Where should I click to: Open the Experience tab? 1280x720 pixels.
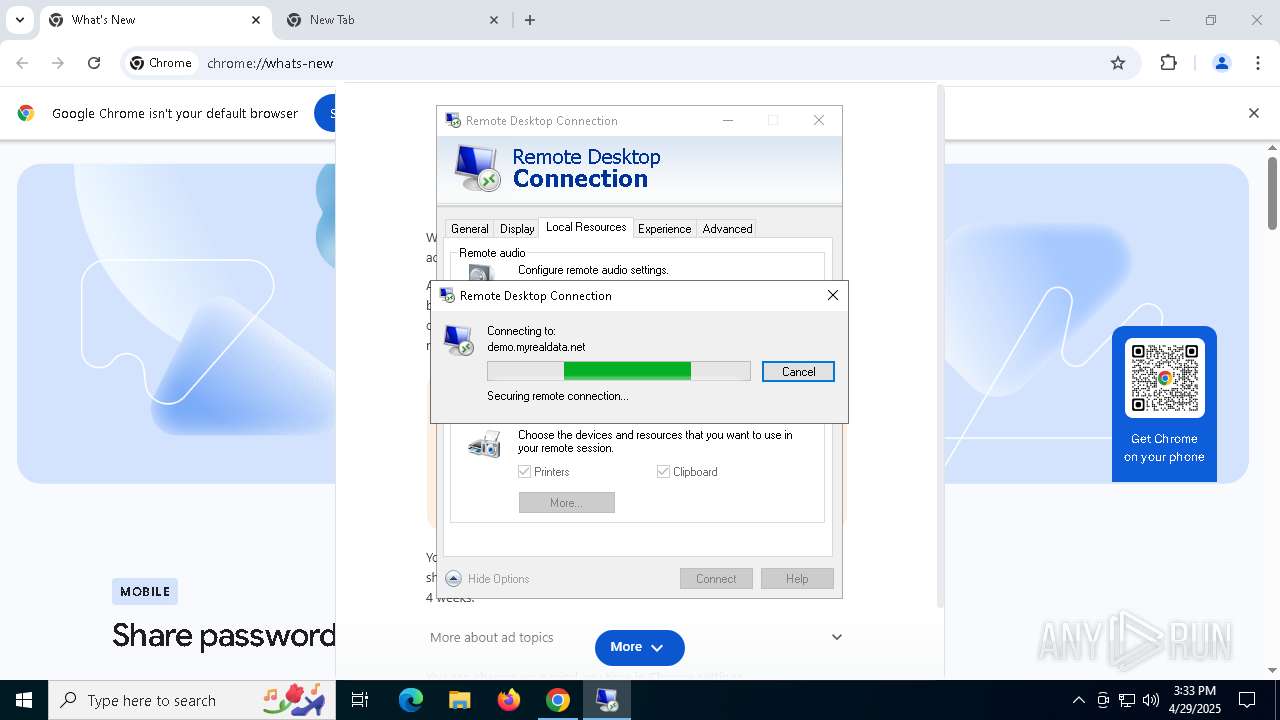pyautogui.click(x=664, y=229)
